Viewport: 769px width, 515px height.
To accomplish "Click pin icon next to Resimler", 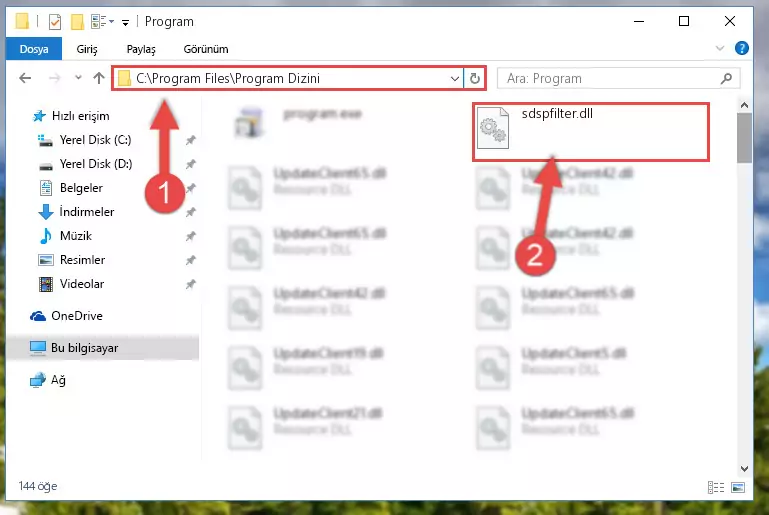I will click(x=190, y=260).
